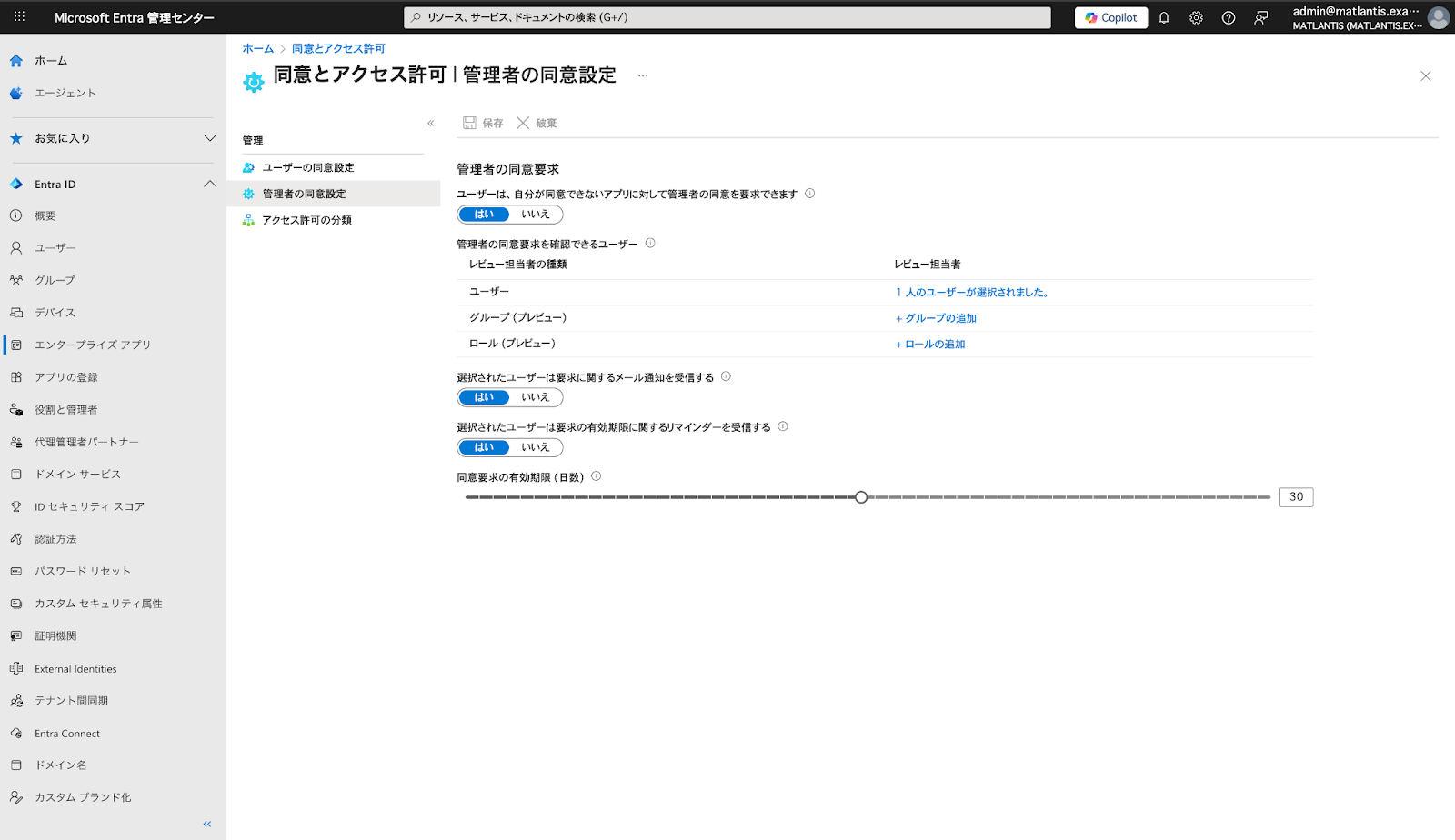Open the app launcher grid icon

pyautogui.click(x=19, y=17)
